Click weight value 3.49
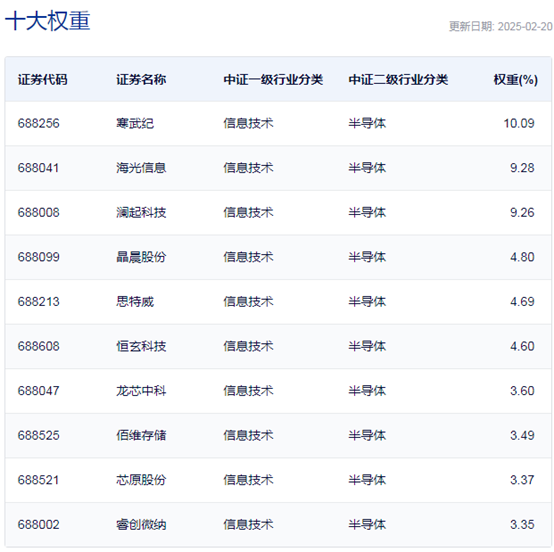The height and width of the screenshot is (552, 554). (x=522, y=435)
